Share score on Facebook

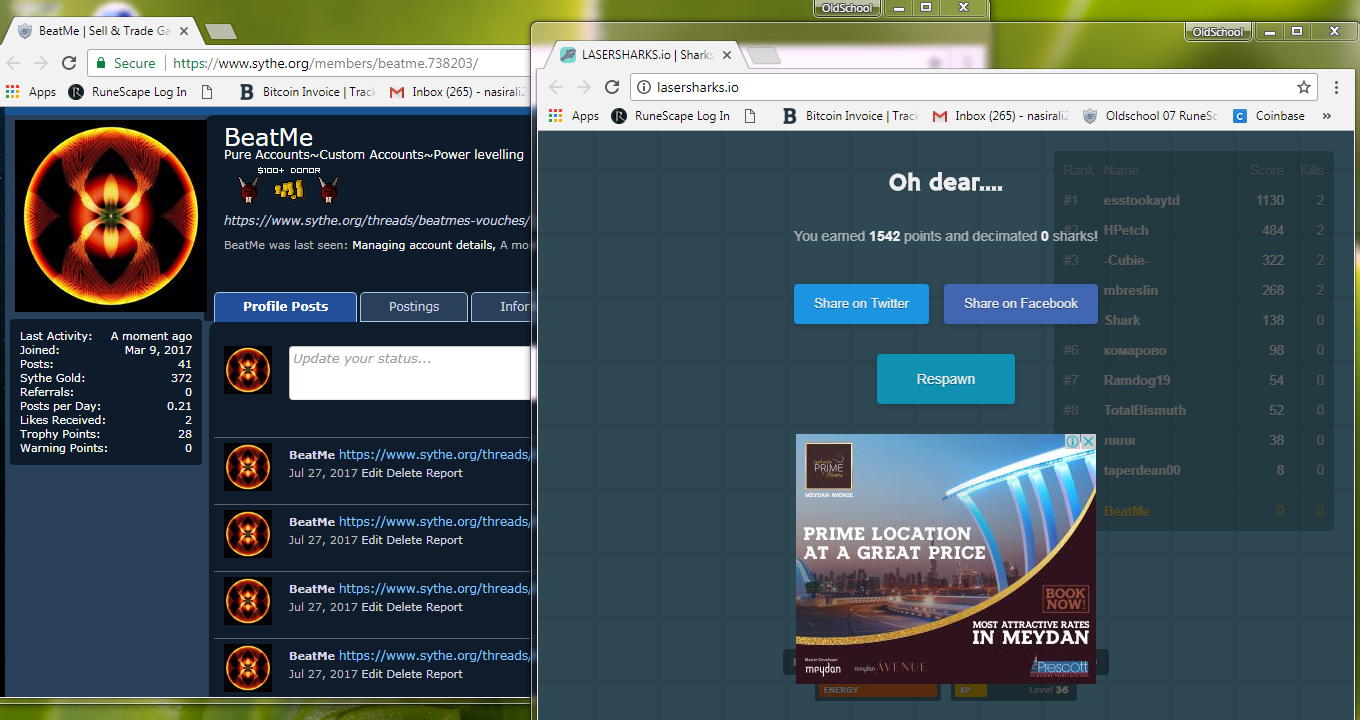click(x=1021, y=304)
